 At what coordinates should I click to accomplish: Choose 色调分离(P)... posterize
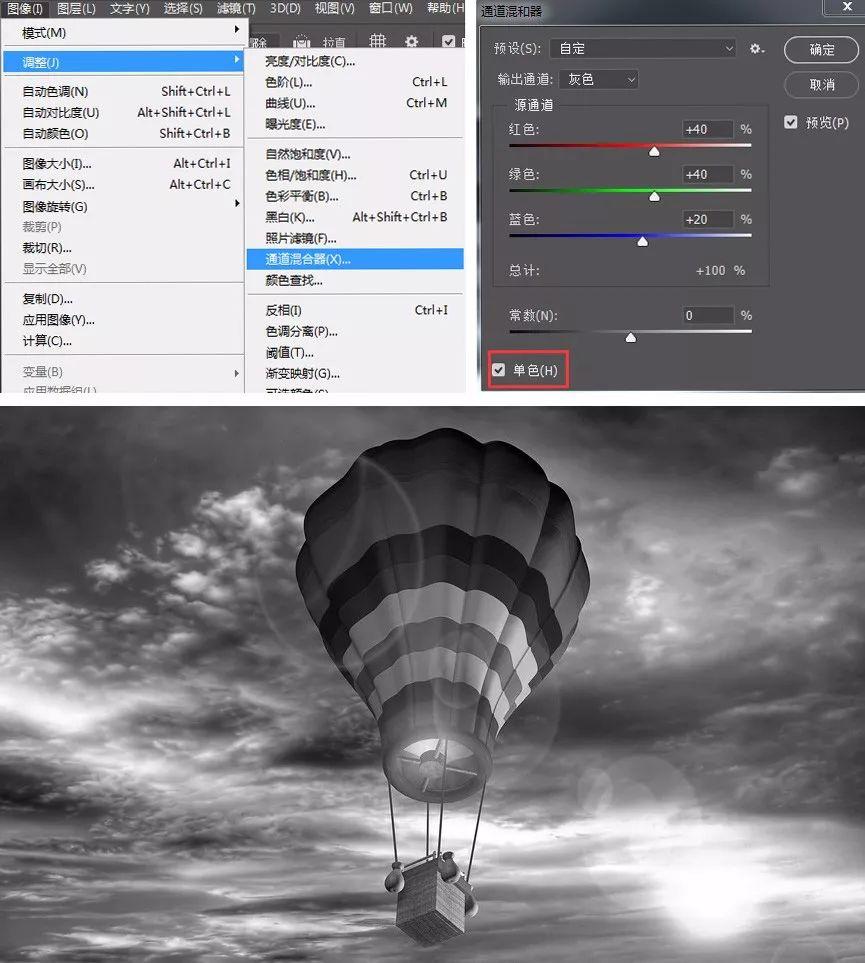tap(355, 331)
